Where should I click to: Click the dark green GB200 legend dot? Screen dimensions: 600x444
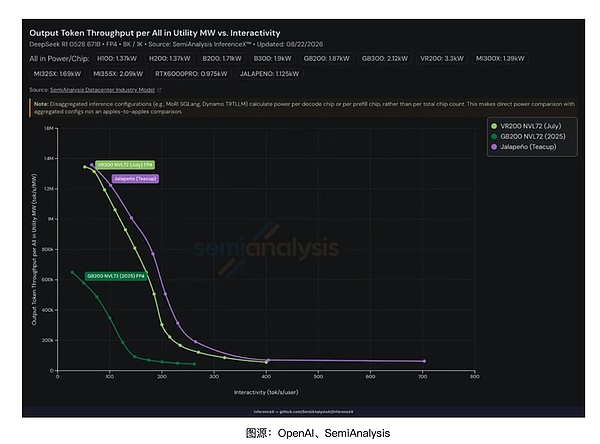[494, 136]
